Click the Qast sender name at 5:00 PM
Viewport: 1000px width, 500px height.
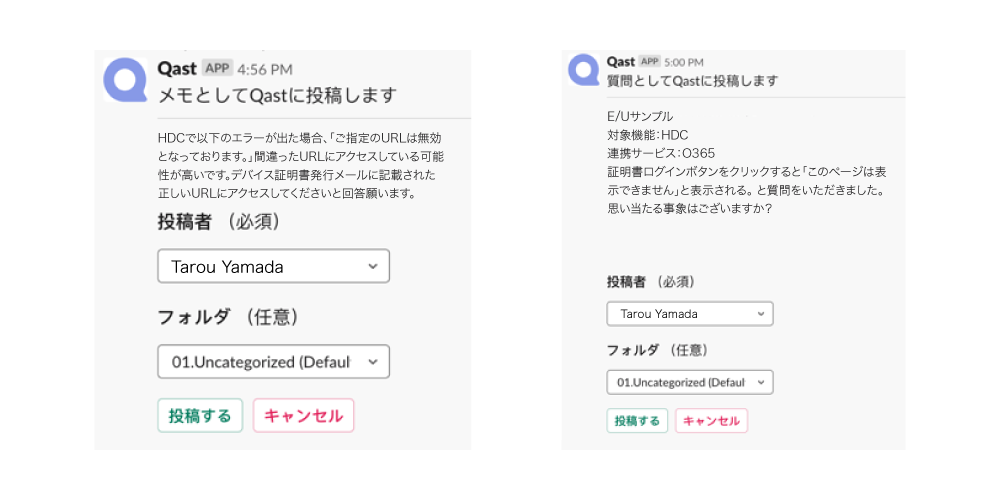click(x=621, y=61)
